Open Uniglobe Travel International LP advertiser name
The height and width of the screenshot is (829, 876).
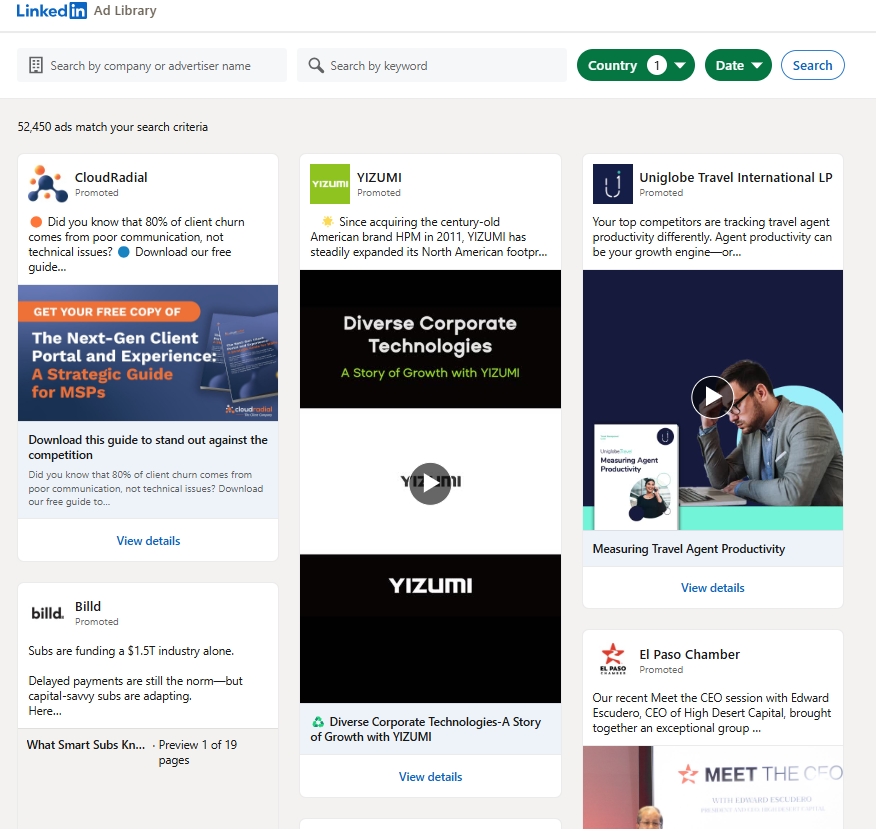(x=736, y=178)
